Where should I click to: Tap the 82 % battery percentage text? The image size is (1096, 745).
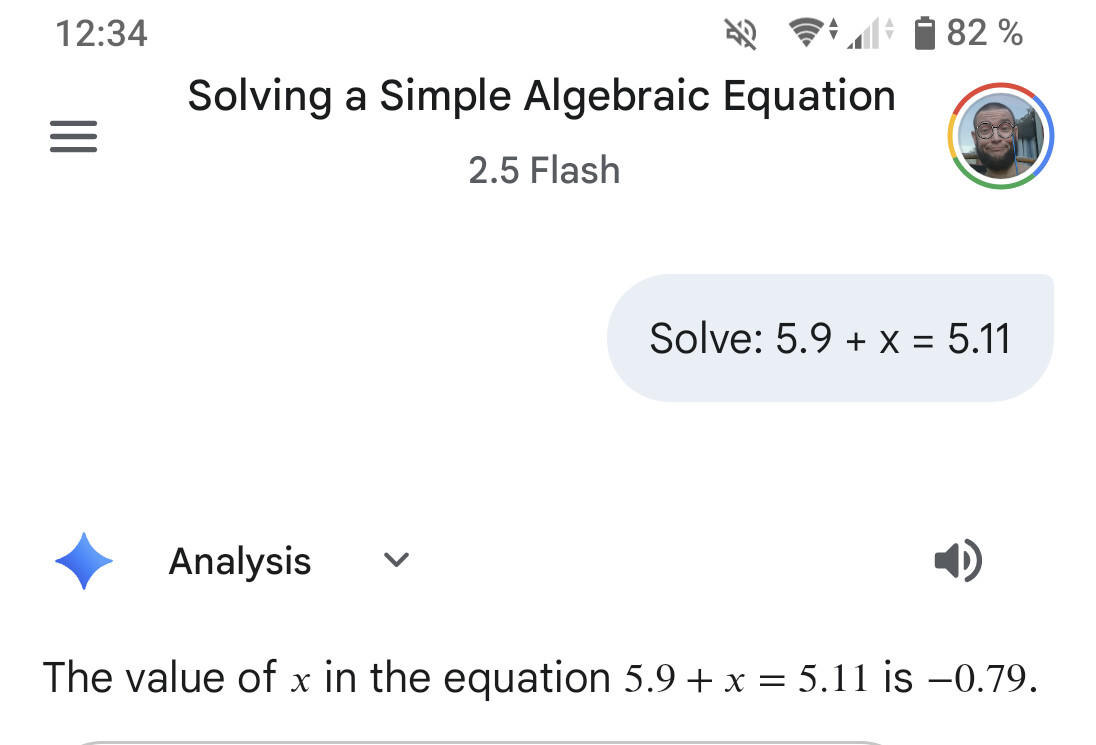coord(984,34)
